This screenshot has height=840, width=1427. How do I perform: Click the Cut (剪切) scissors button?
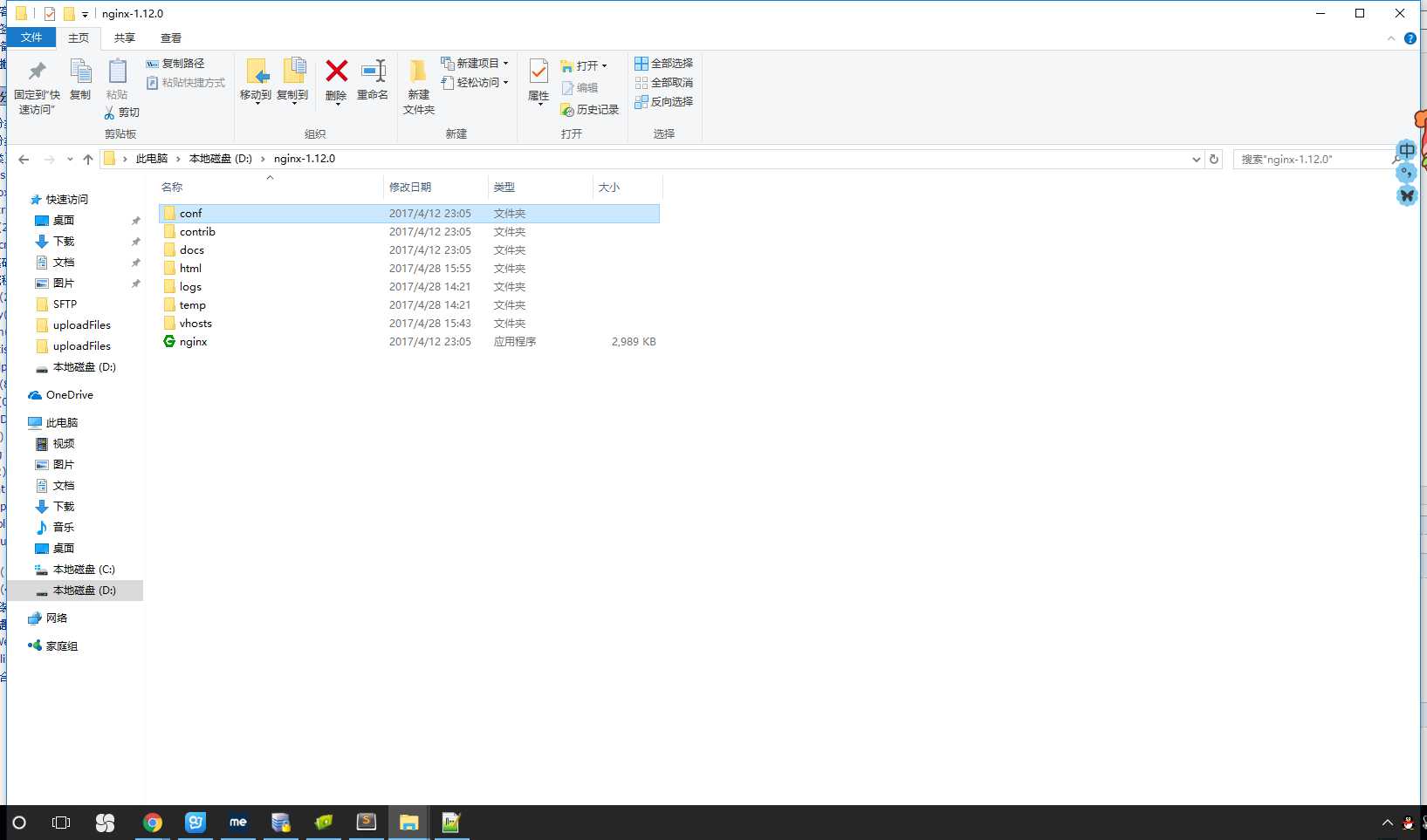pos(121,113)
